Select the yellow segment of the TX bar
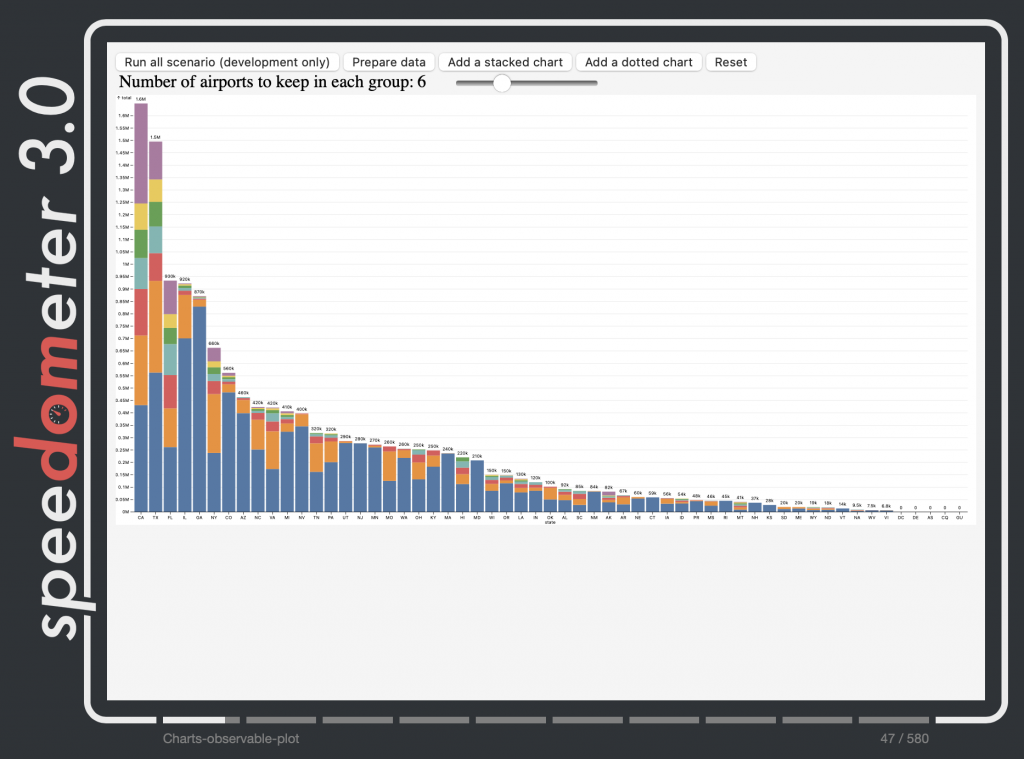 click(x=155, y=190)
